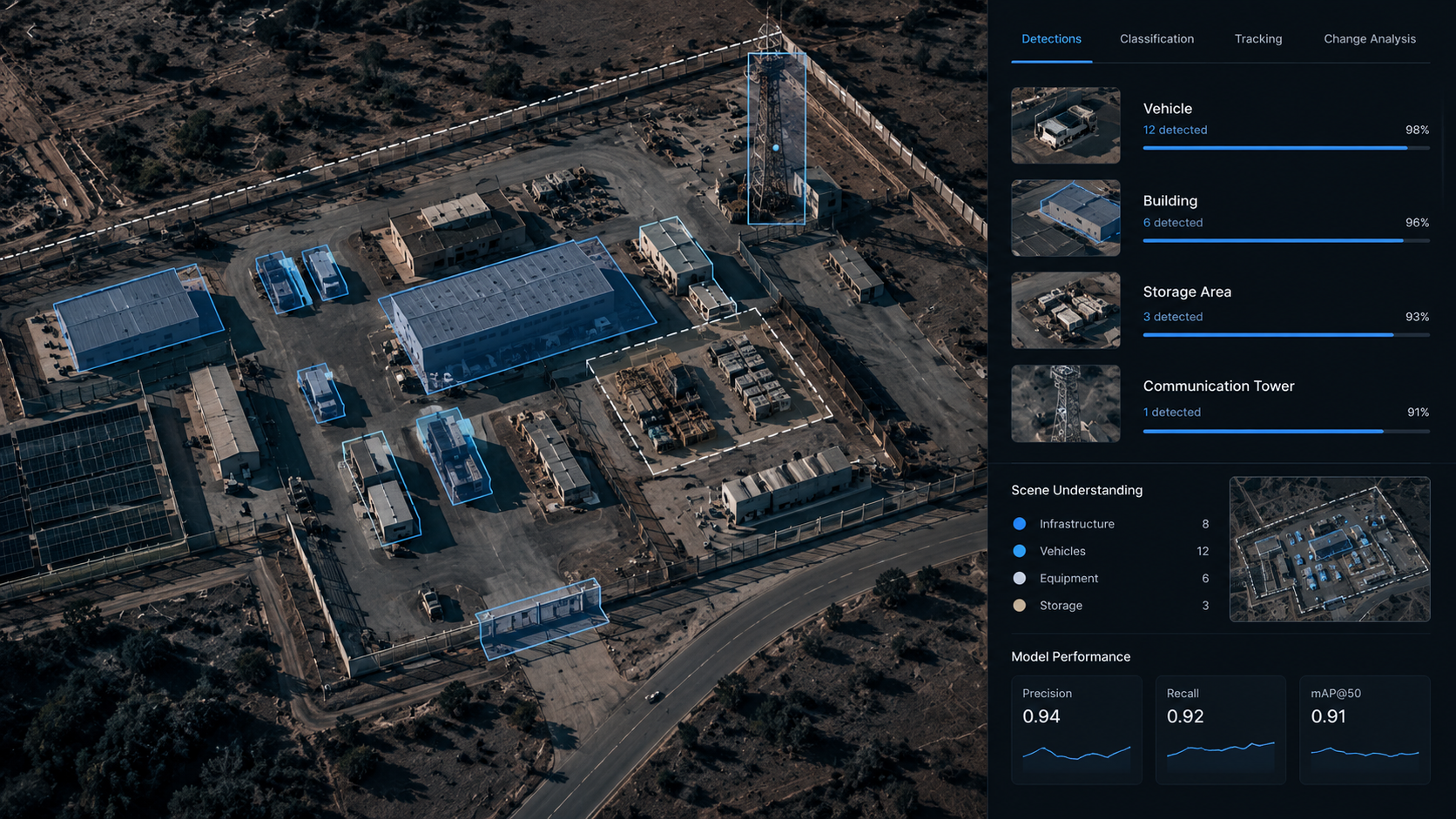
Task: Click the Vehicle 98% confidence bar
Action: [1286, 148]
